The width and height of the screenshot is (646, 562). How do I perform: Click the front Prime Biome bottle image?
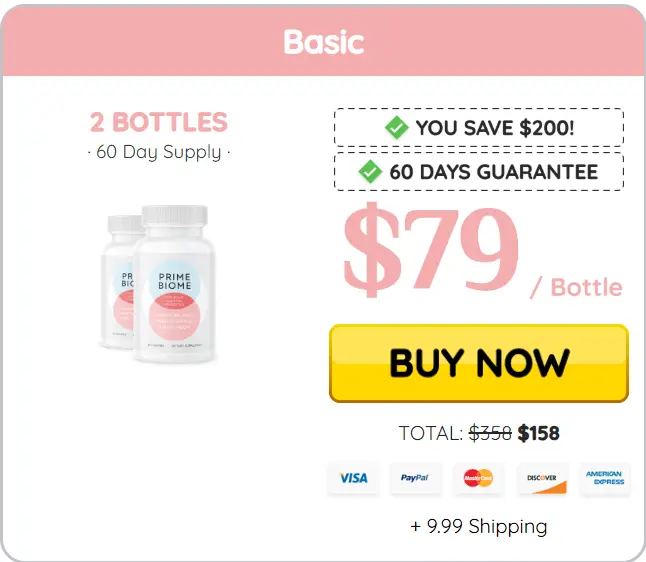click(175, 284)
